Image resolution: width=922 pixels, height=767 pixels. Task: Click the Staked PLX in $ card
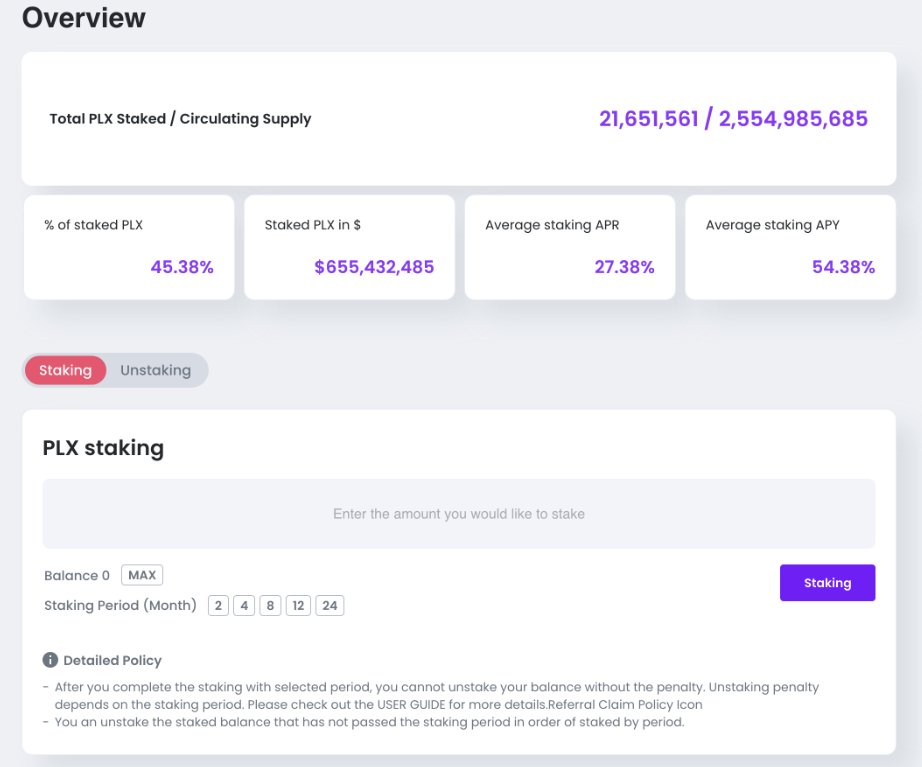[348, 246]
